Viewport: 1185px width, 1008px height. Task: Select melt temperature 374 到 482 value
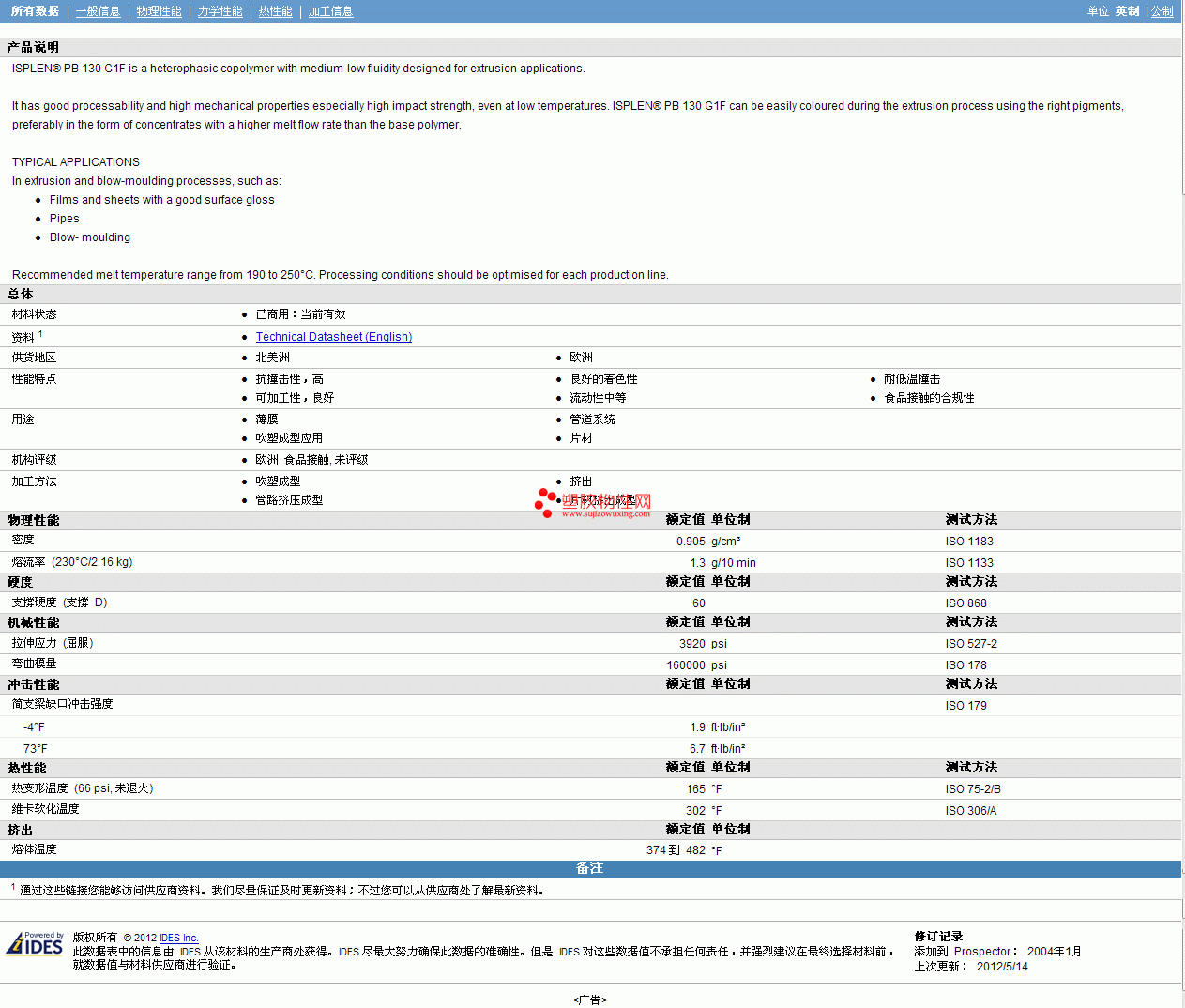click(x=676, y=850)
